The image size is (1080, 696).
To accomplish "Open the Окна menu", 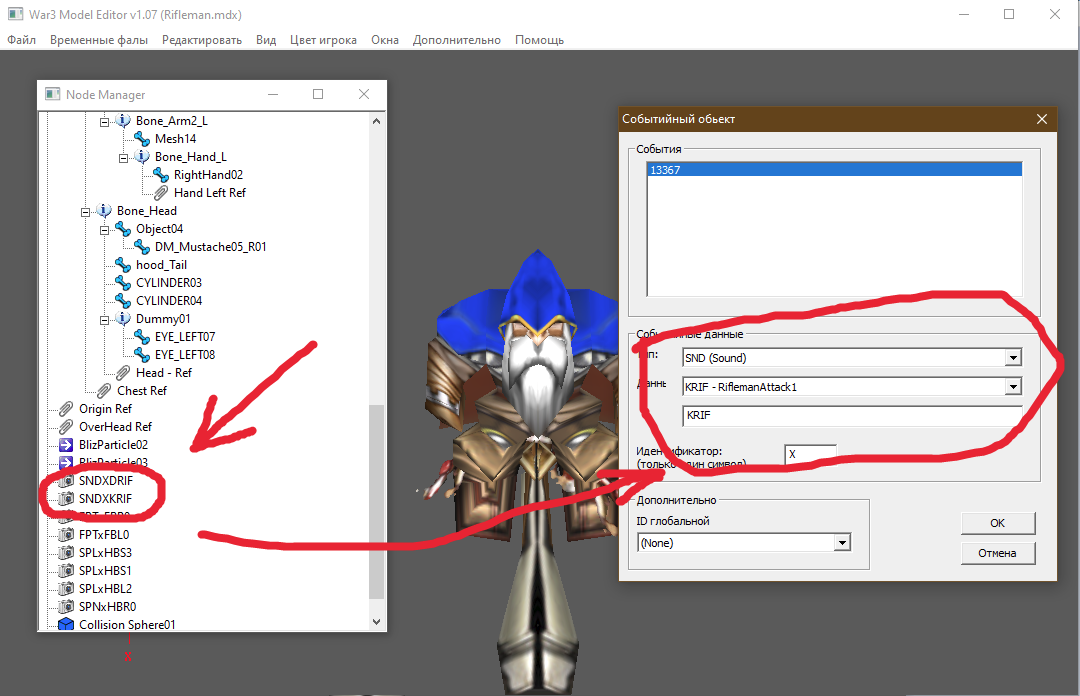I will point(385,40).
